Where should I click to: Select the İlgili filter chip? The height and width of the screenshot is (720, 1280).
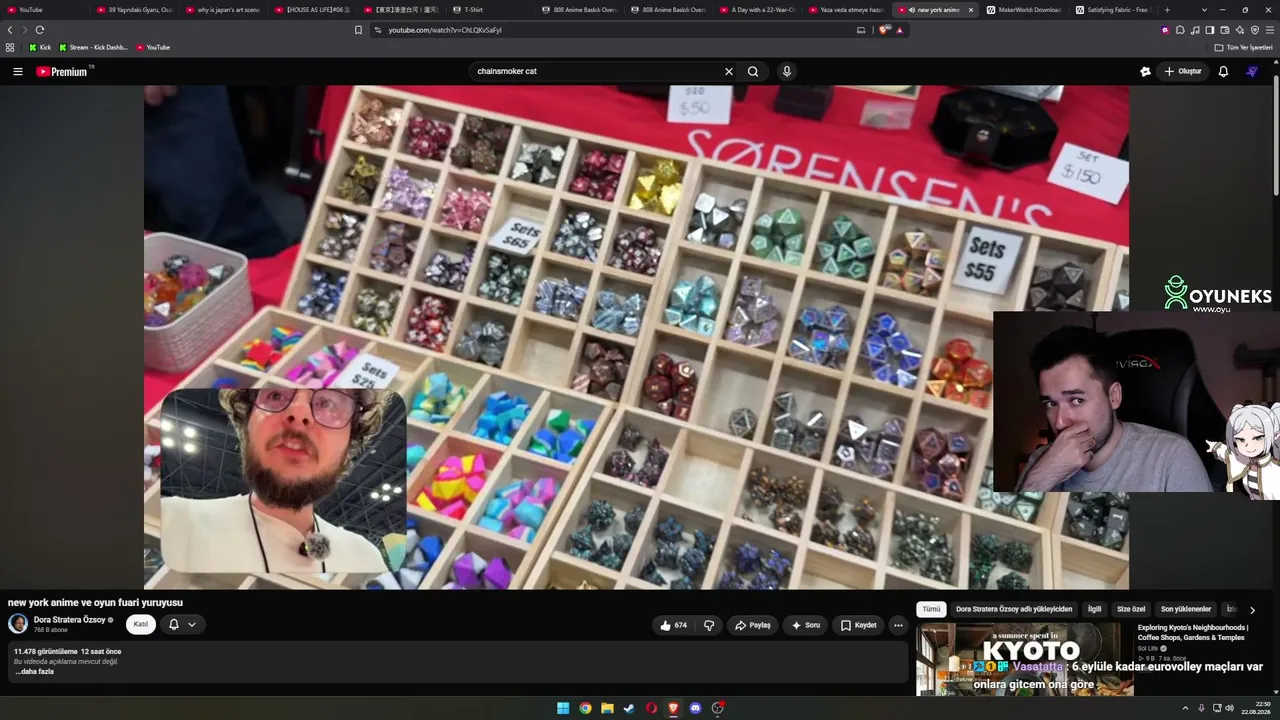point(1095,609)
